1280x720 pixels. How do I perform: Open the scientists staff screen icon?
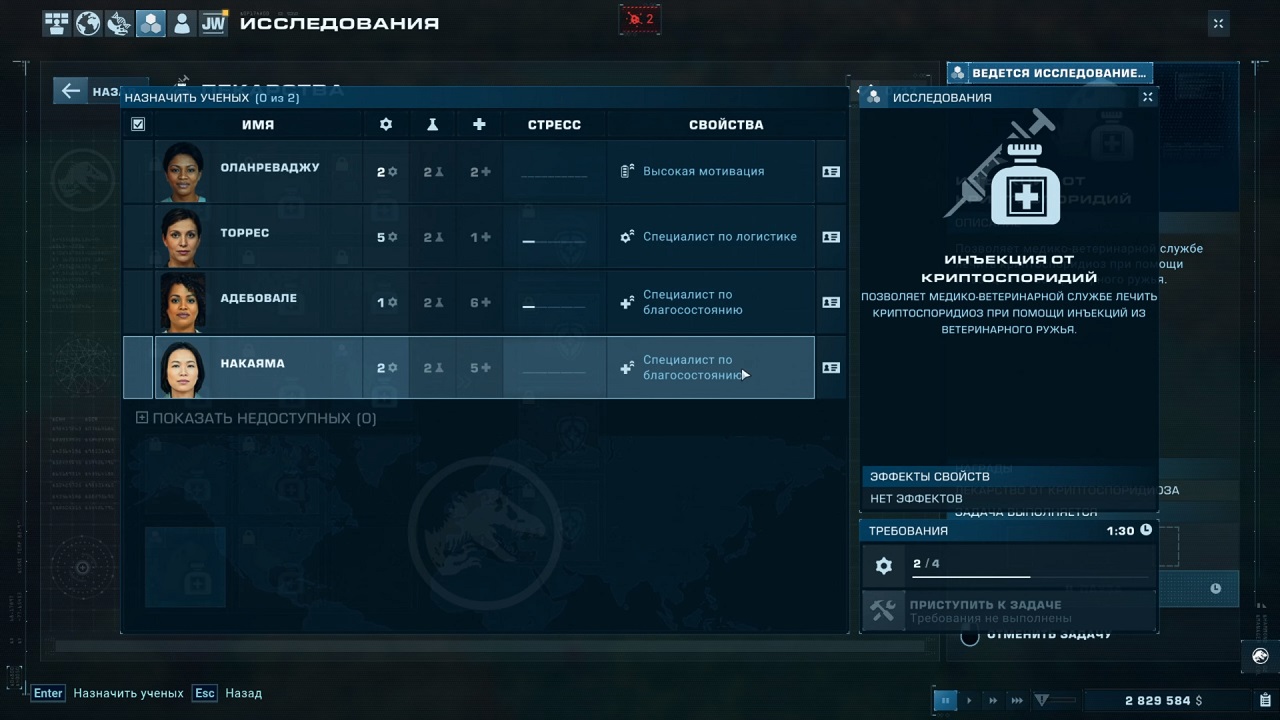pos(181,23)
